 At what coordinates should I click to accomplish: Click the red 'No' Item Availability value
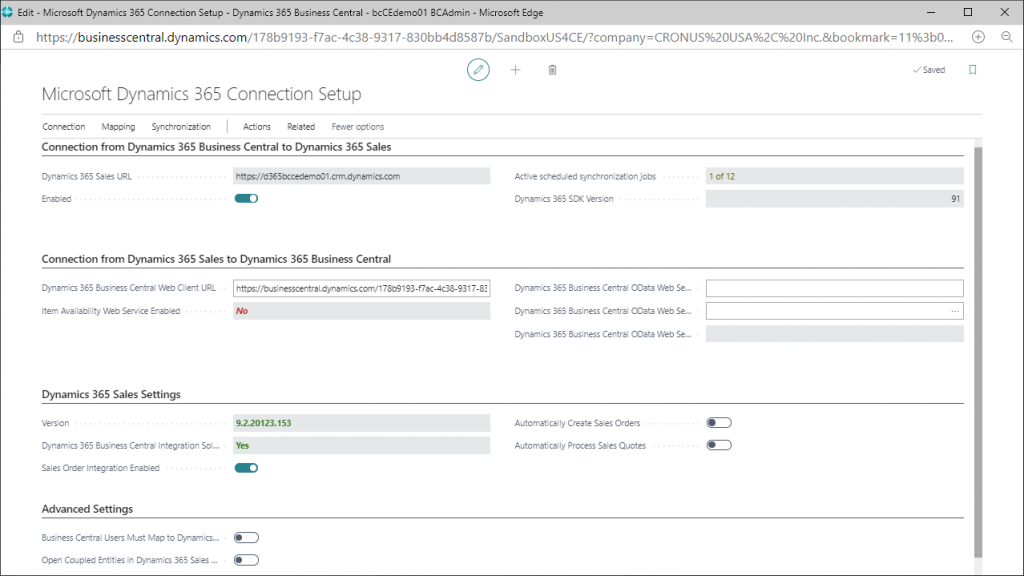[x=242, y=311]
